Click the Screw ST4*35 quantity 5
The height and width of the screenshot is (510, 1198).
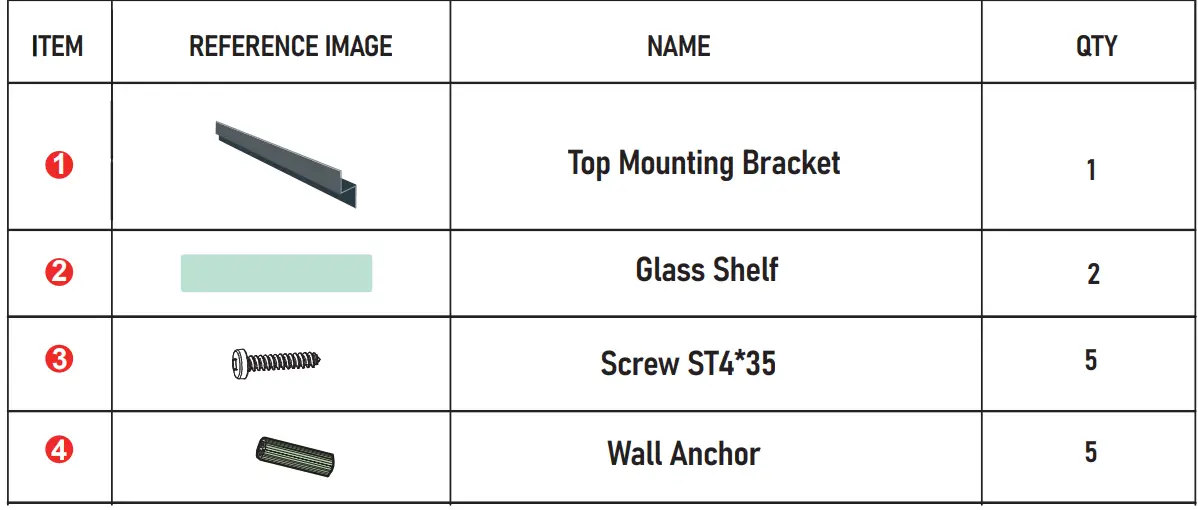pyautogui.click(x=1091, y=360)
